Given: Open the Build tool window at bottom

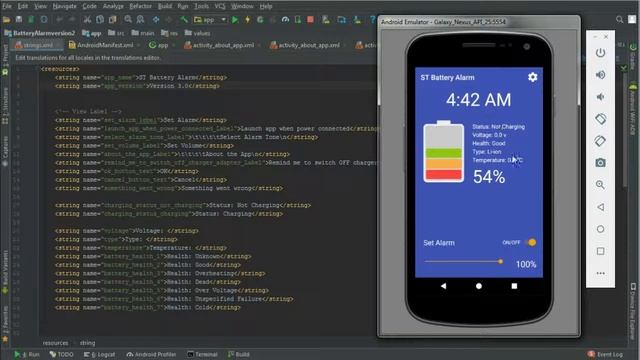Looking at the screenshot, I should pyautogui.click(x=239, y=354).
